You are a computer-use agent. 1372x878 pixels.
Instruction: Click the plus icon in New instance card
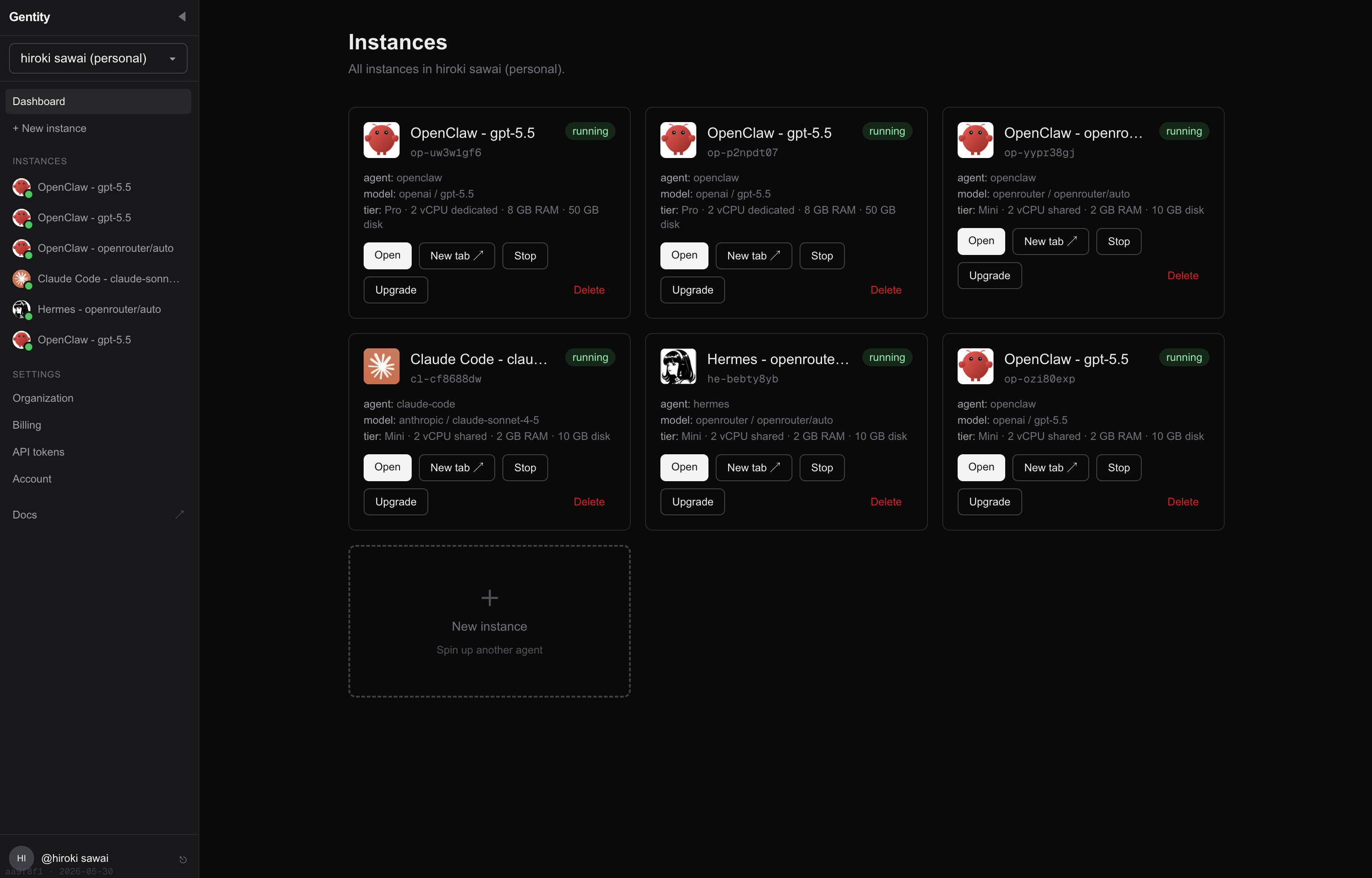pyautogui.click(x=489, y=597)
